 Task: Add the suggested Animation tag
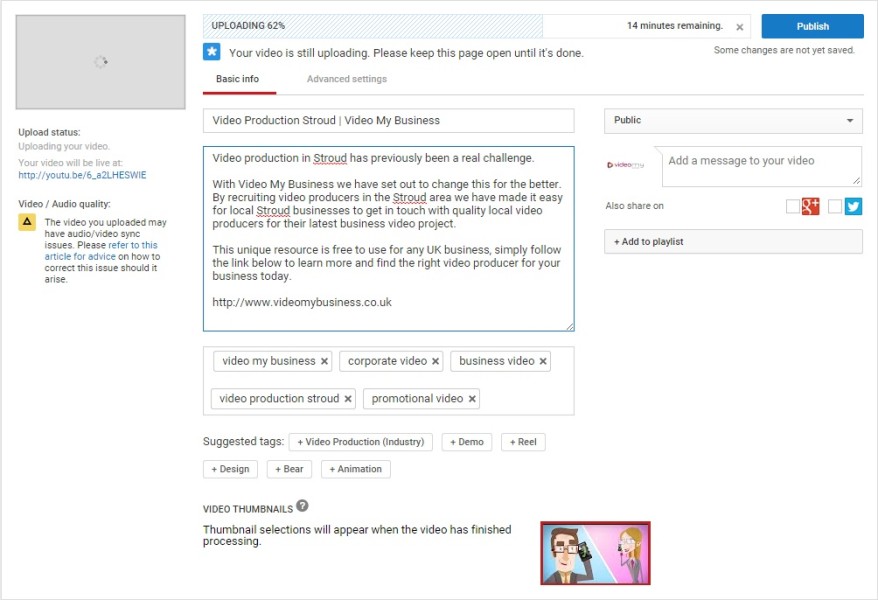tap(356, 469)
